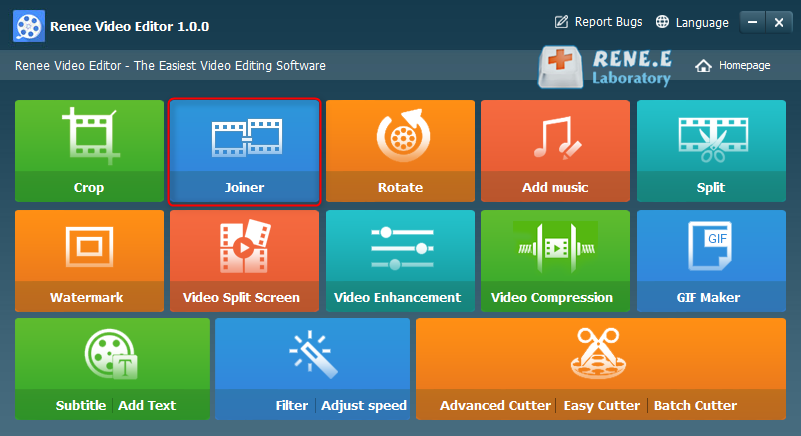Viewport: 801px width, 436px height.
Task: Click the Report Bugs link
Action: pos(598,22)
